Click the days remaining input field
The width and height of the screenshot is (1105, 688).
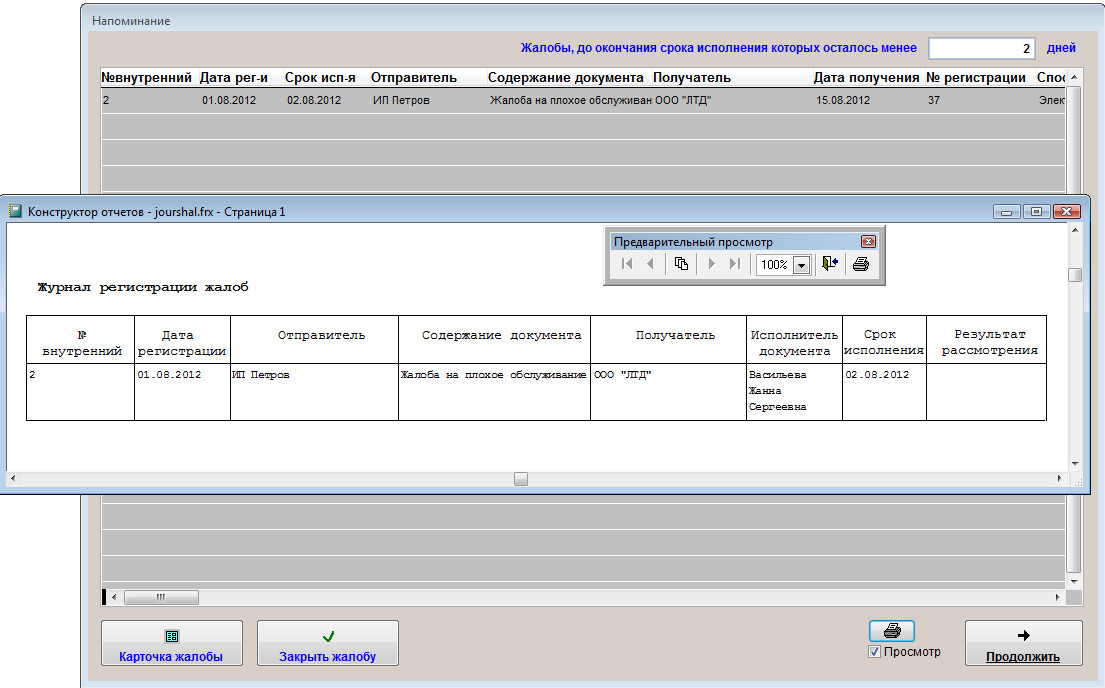point(983,48)
